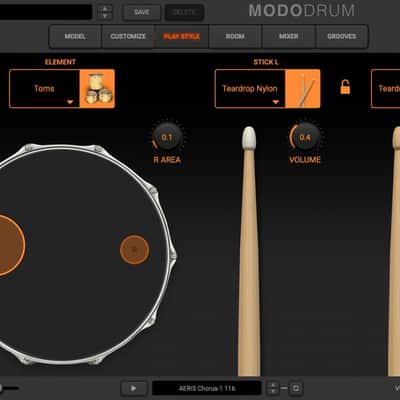The width and height of the screenshot is (400, 400).
Task: Click the preset up/down stepper arrows
Action: 105,12
